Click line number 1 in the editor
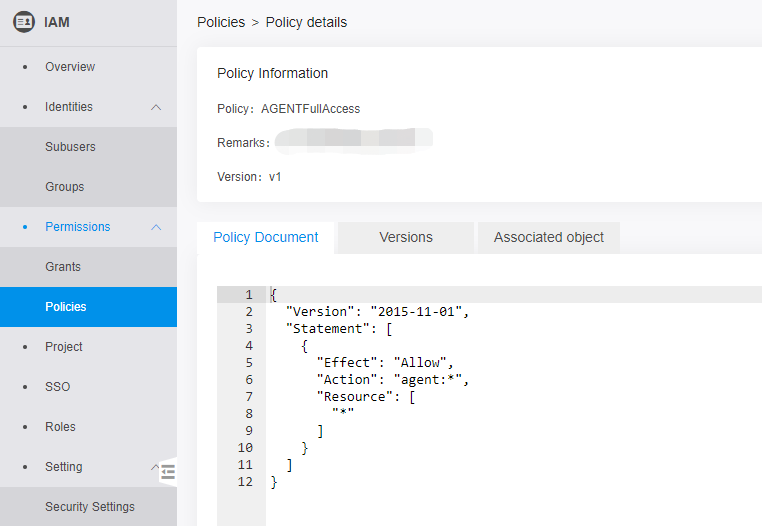The width and height of the screenshot is (762, 526). click(249, 295)
